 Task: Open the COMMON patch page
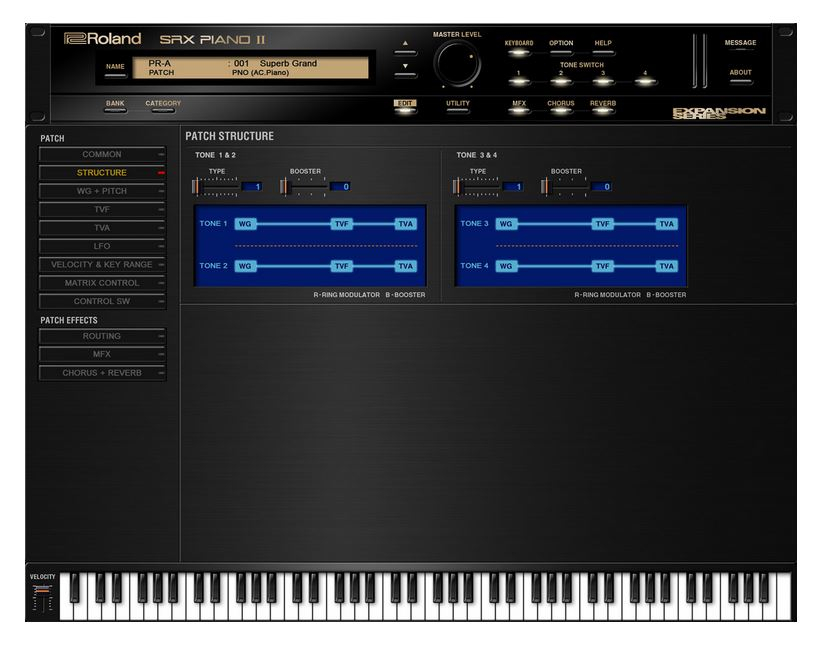click(102, 155)
